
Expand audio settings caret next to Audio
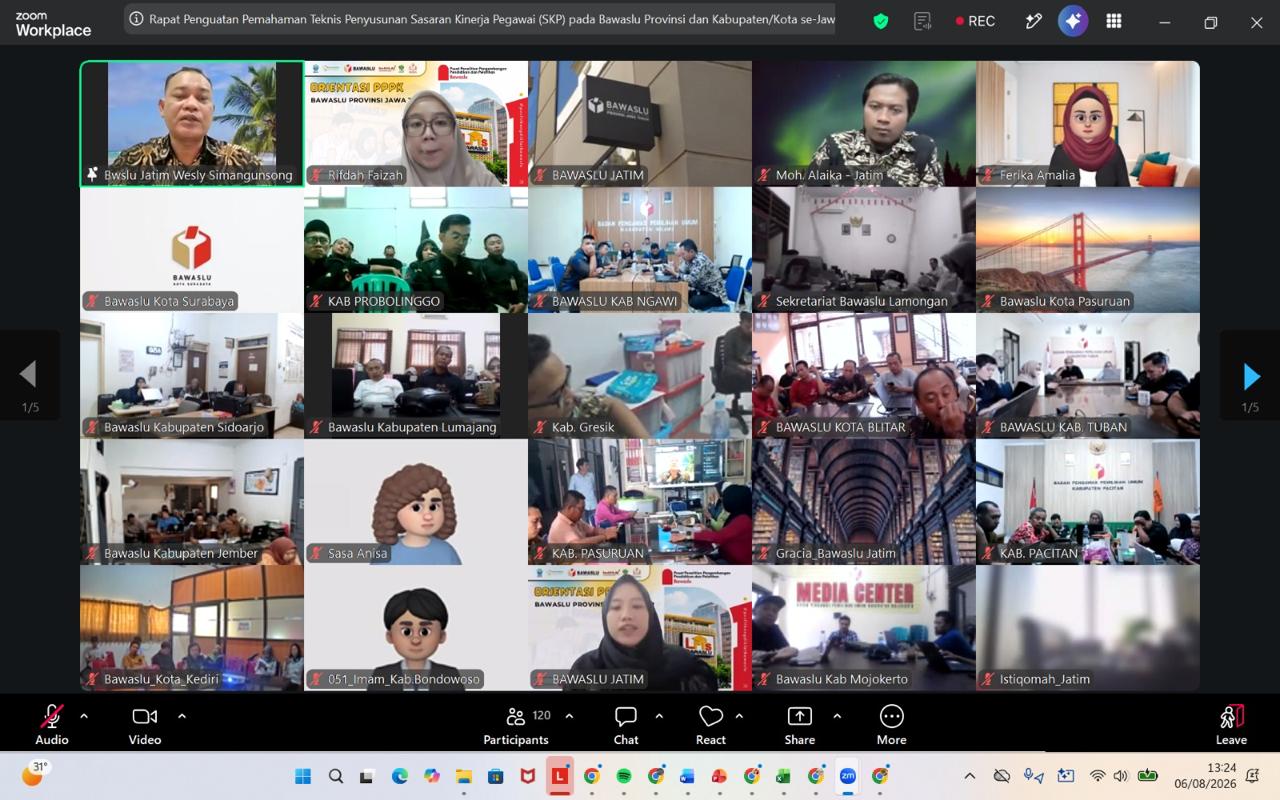(83, 716)
